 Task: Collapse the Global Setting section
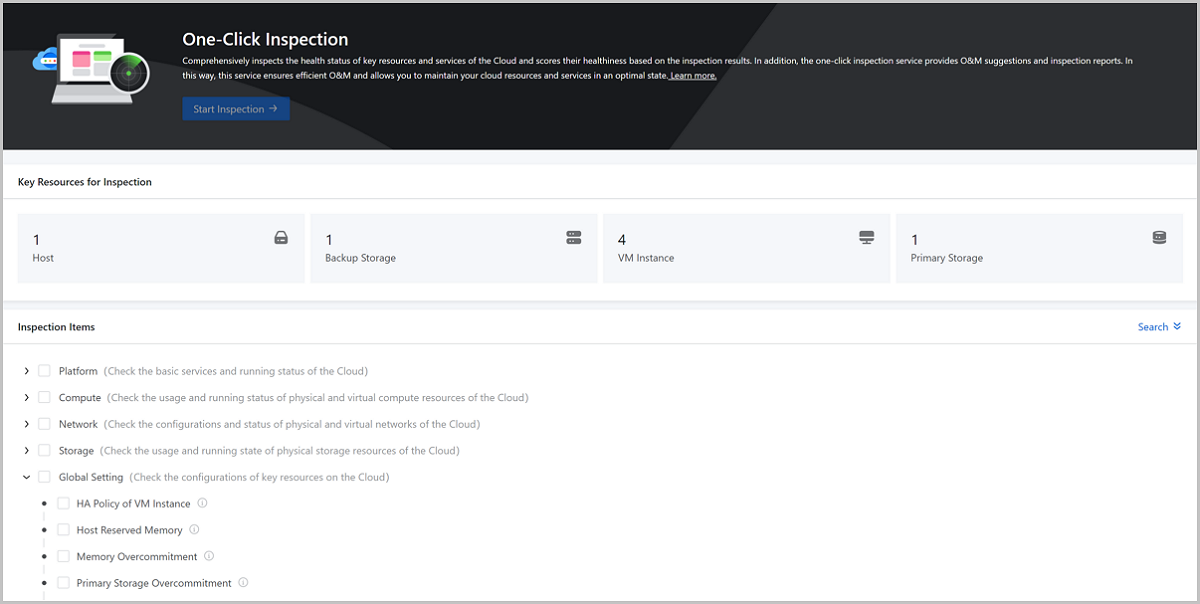26,477
